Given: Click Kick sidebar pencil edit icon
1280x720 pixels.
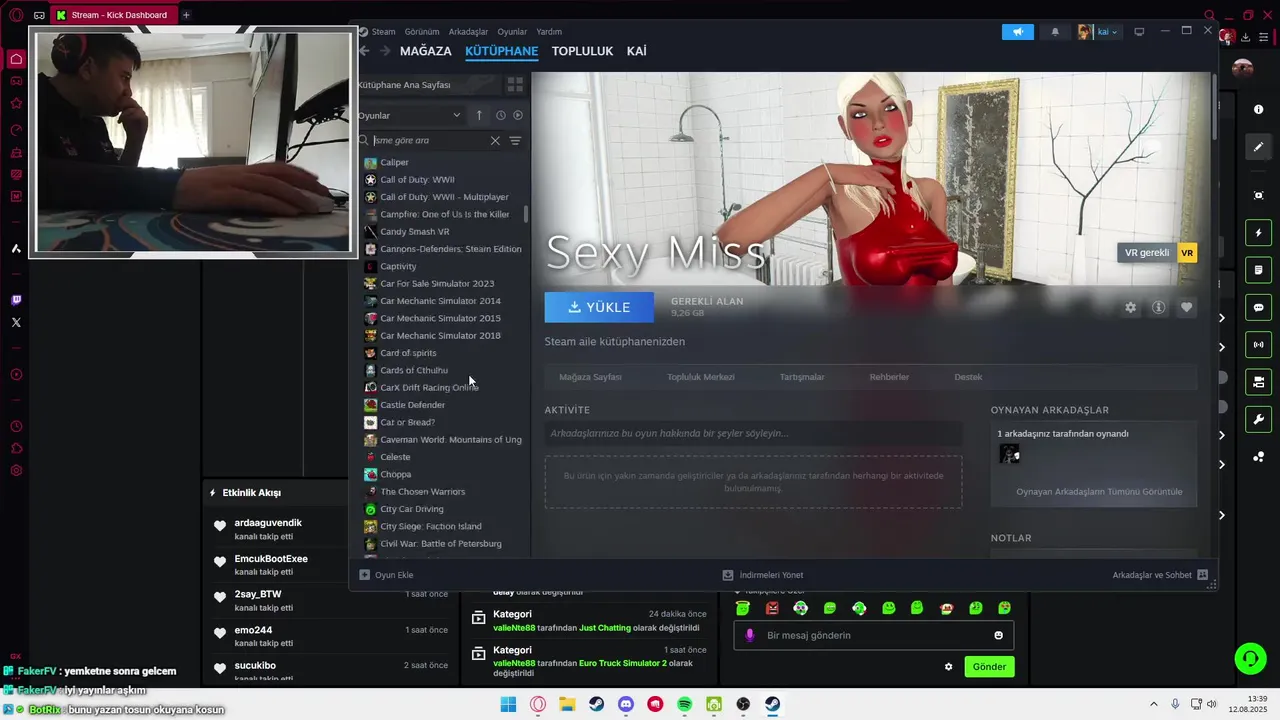Looking at the screenshot, I should (1259, 147).
